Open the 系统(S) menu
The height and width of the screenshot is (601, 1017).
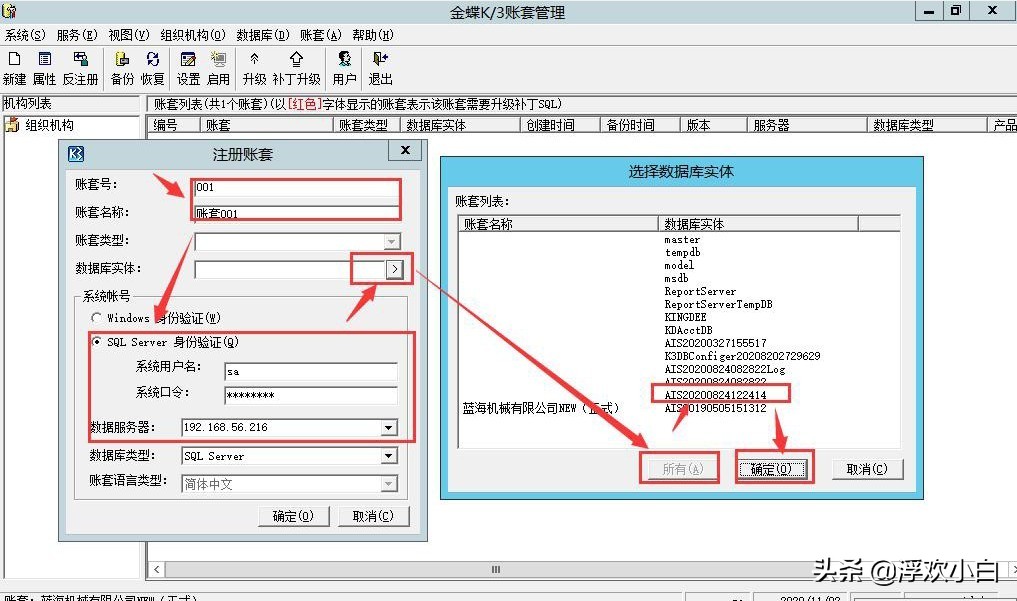pyautogui.click(x=26, y=33)
